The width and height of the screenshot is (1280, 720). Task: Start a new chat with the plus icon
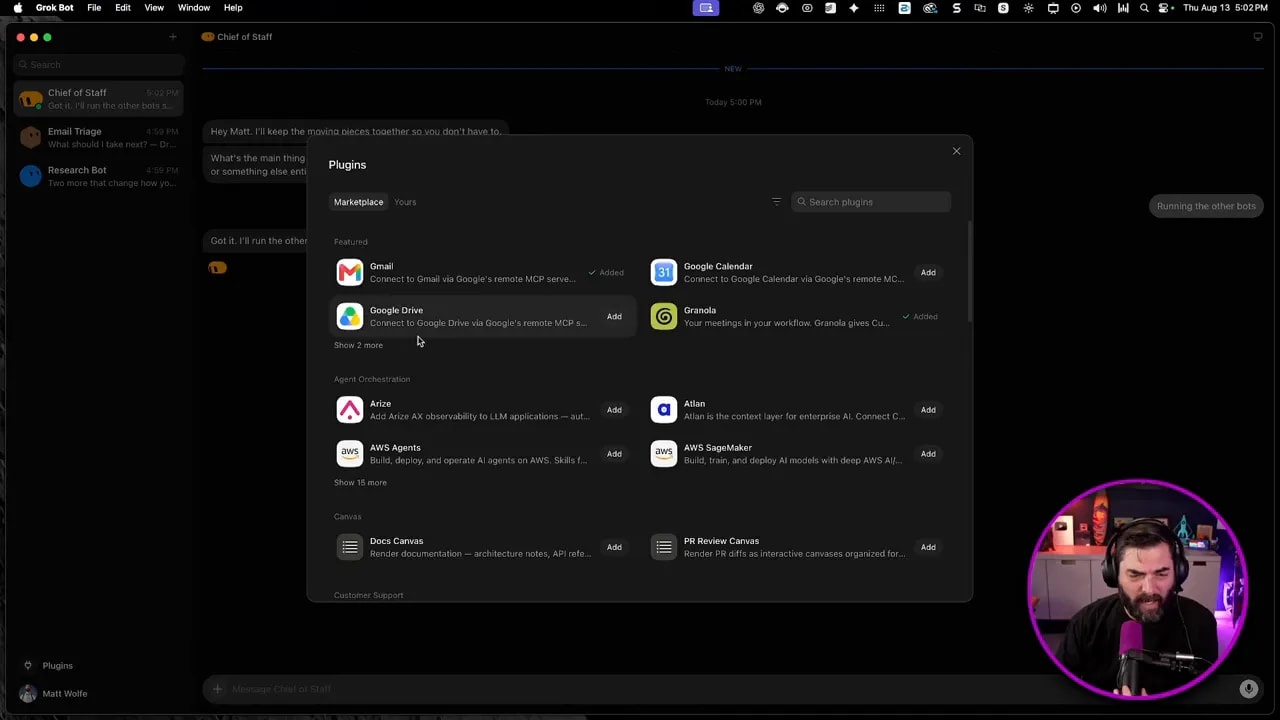click(172, 37)
